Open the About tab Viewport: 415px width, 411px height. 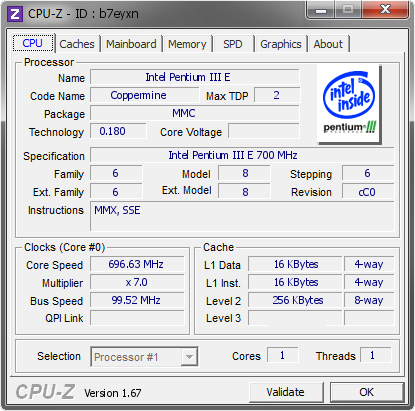pyautogui.click(x=328, y=44)
